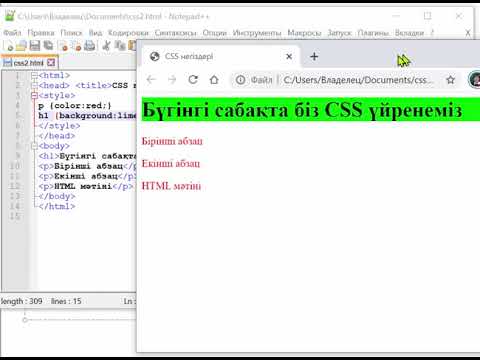The height and width of the screenshot is (360, 480).
Task: Open the Правка menu
Action: click(x=41, y=33)
